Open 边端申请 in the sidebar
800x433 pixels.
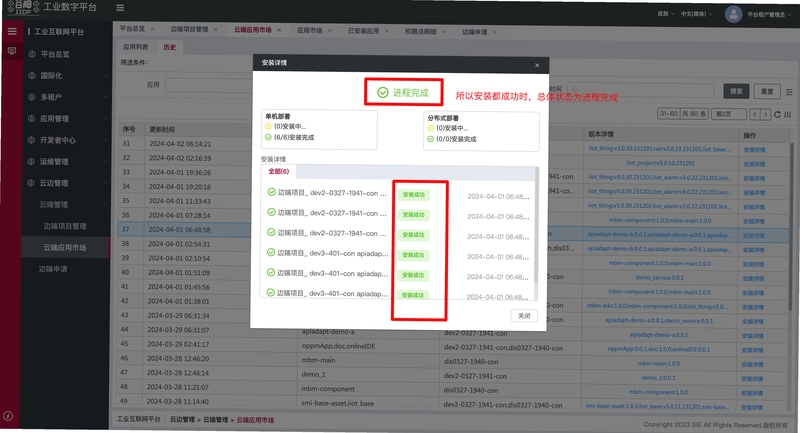pyautogui.click(x=53, y=269)
